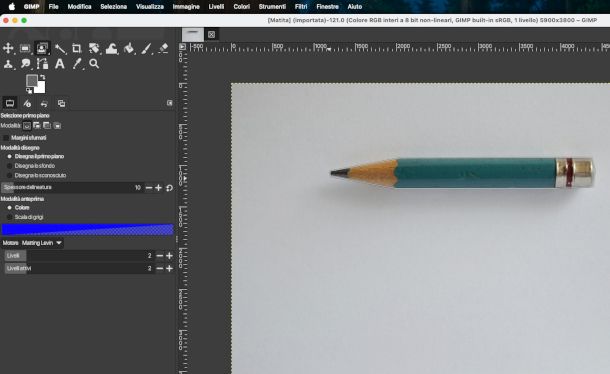Click the foreground color swatch
The image size is (610, 374).
[x=32, y=81]
